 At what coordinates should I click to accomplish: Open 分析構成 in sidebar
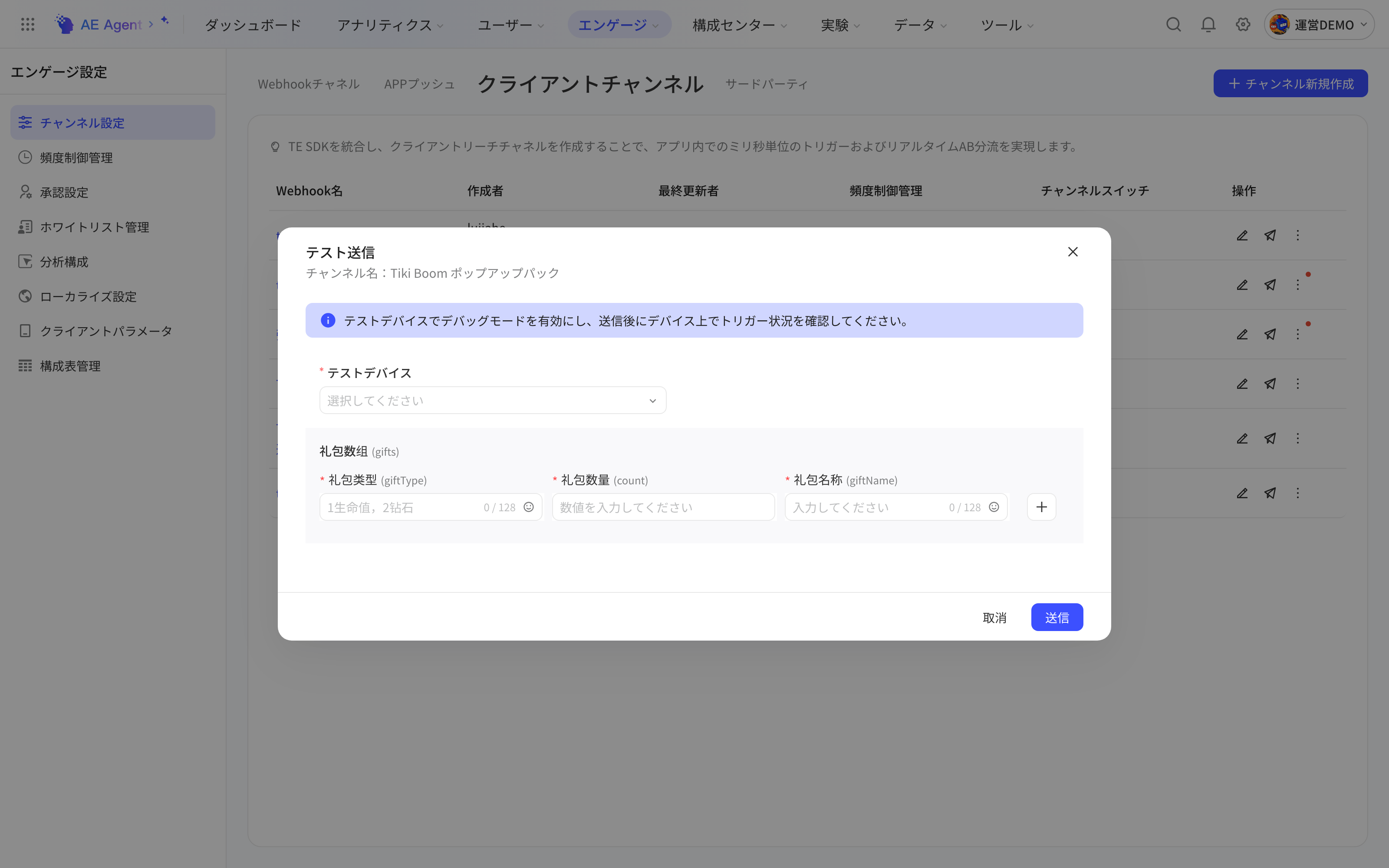pyautogui.click(x=112, y=262)
